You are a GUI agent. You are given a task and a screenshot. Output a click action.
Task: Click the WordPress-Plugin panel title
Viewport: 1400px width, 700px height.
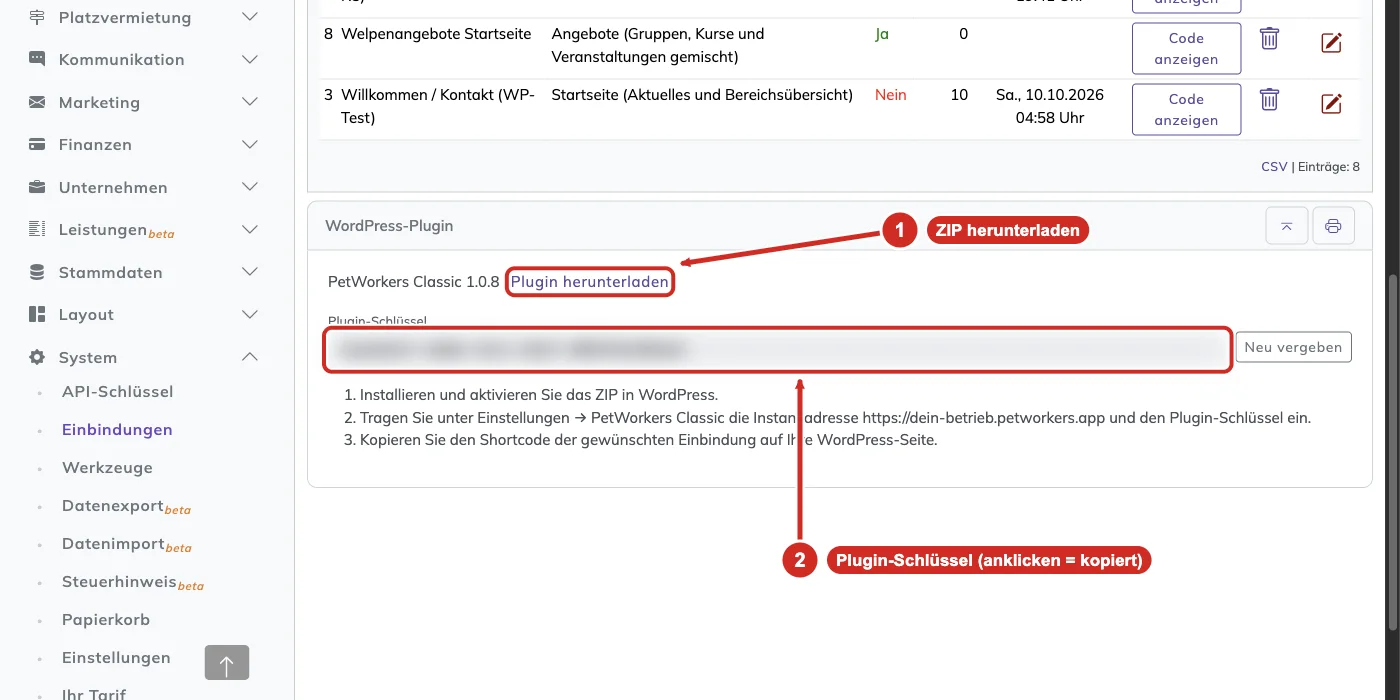pyautogui.click(x=389, y=226)
